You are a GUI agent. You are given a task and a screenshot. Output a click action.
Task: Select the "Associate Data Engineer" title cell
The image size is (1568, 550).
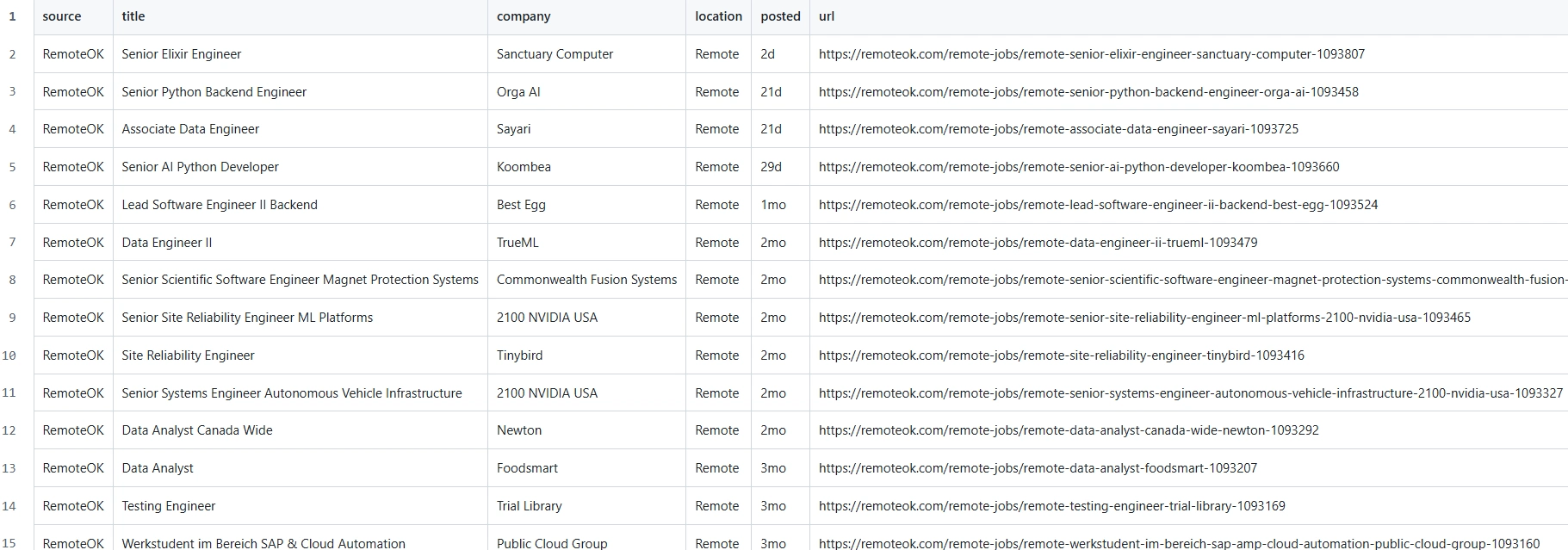(x=190, y=129)
